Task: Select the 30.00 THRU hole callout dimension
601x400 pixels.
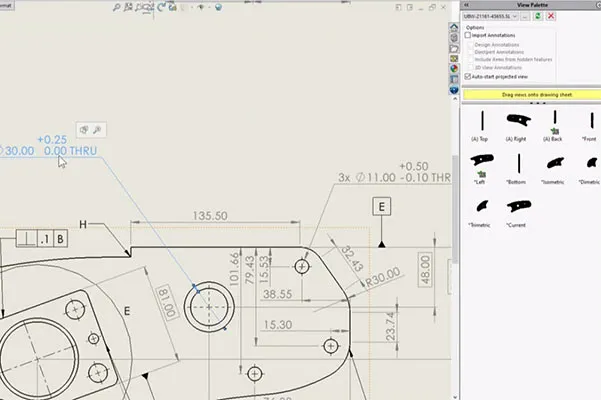Action: 48,146
